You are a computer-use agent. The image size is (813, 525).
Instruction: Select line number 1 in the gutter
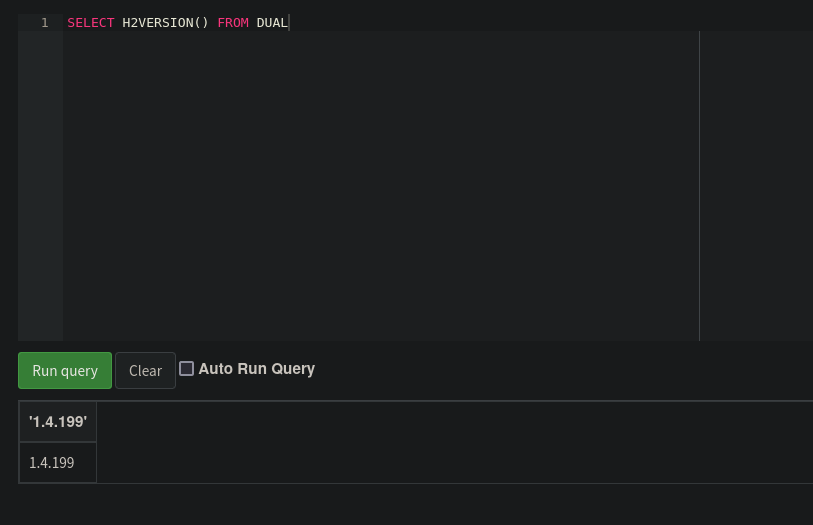click(45, 23)
